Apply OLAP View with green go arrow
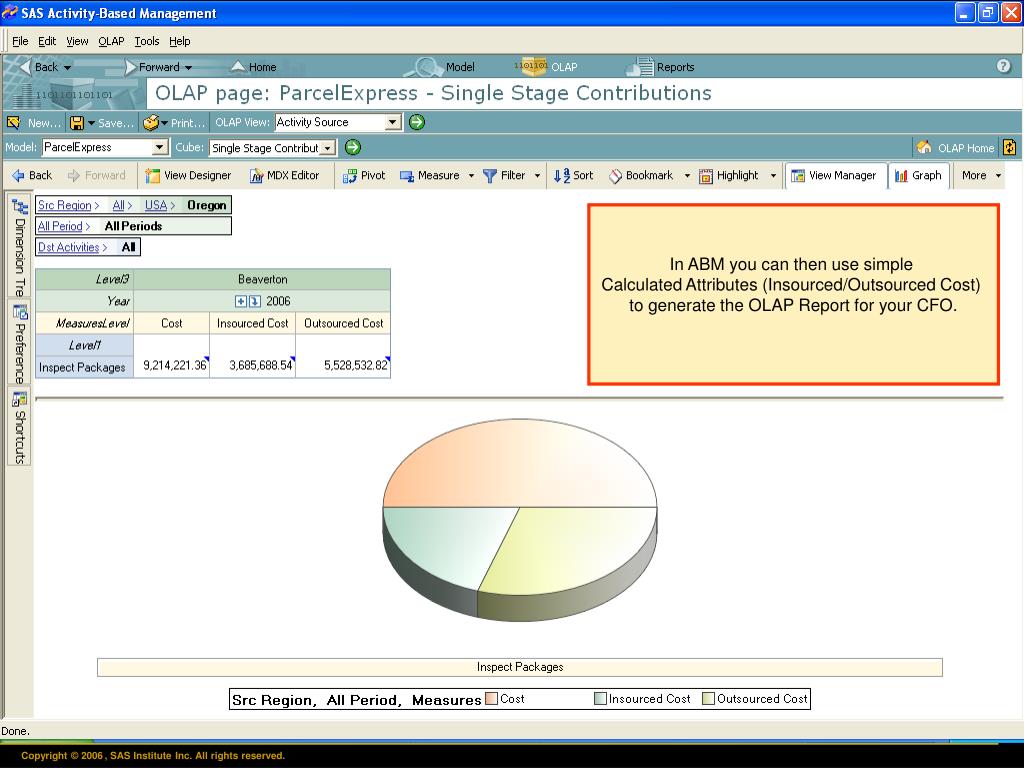 (x=417, y=122)
